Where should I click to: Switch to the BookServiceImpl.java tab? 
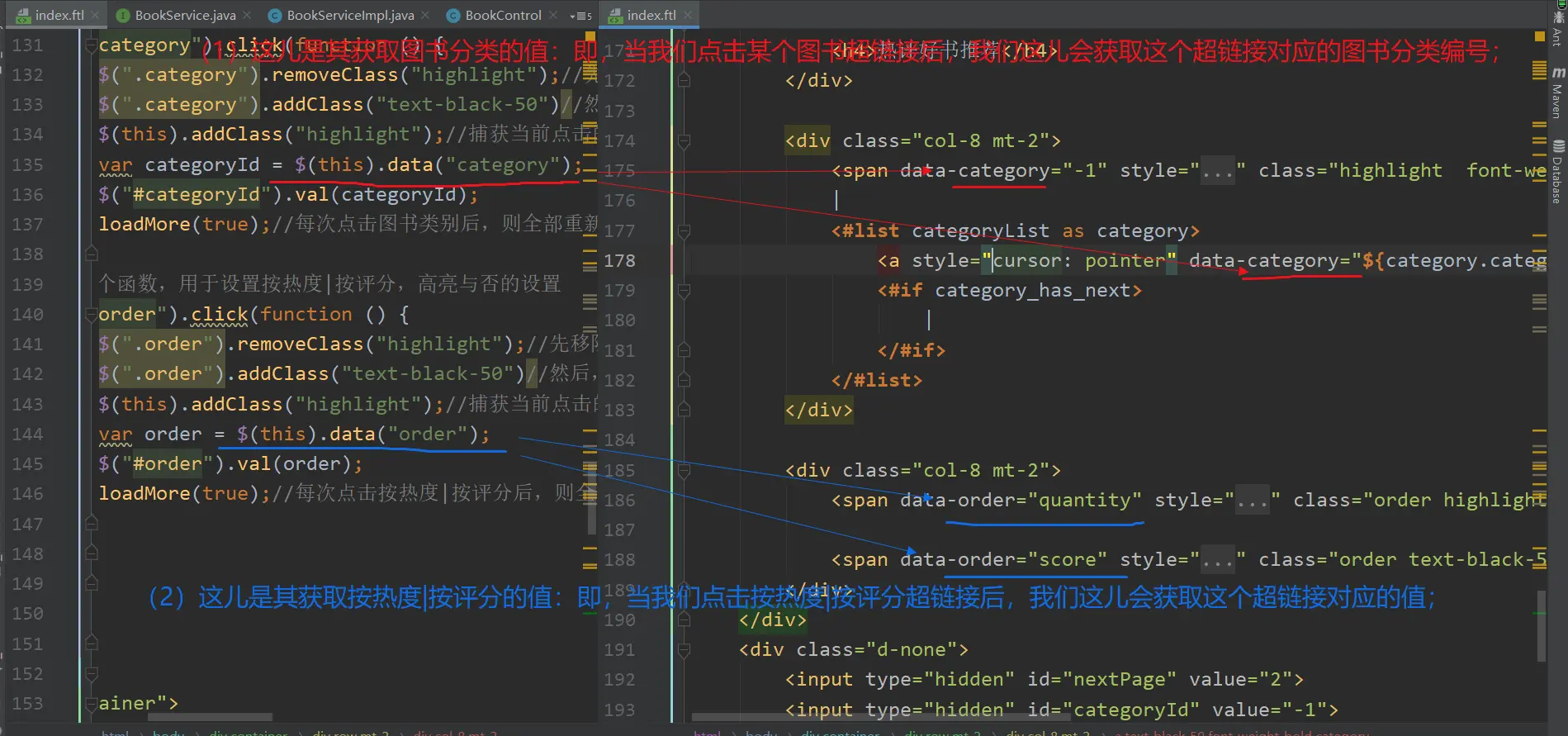pyautogui.click(x=350, y=15)
